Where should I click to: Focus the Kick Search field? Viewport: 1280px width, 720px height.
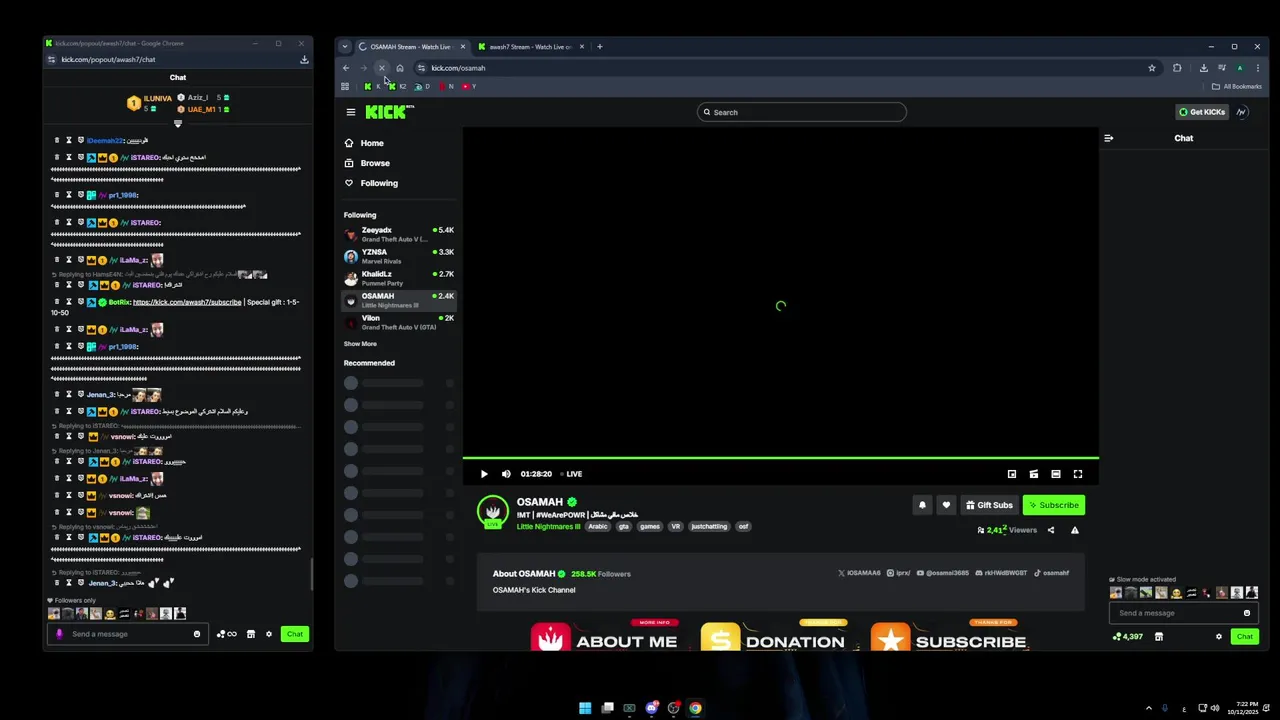802,112
